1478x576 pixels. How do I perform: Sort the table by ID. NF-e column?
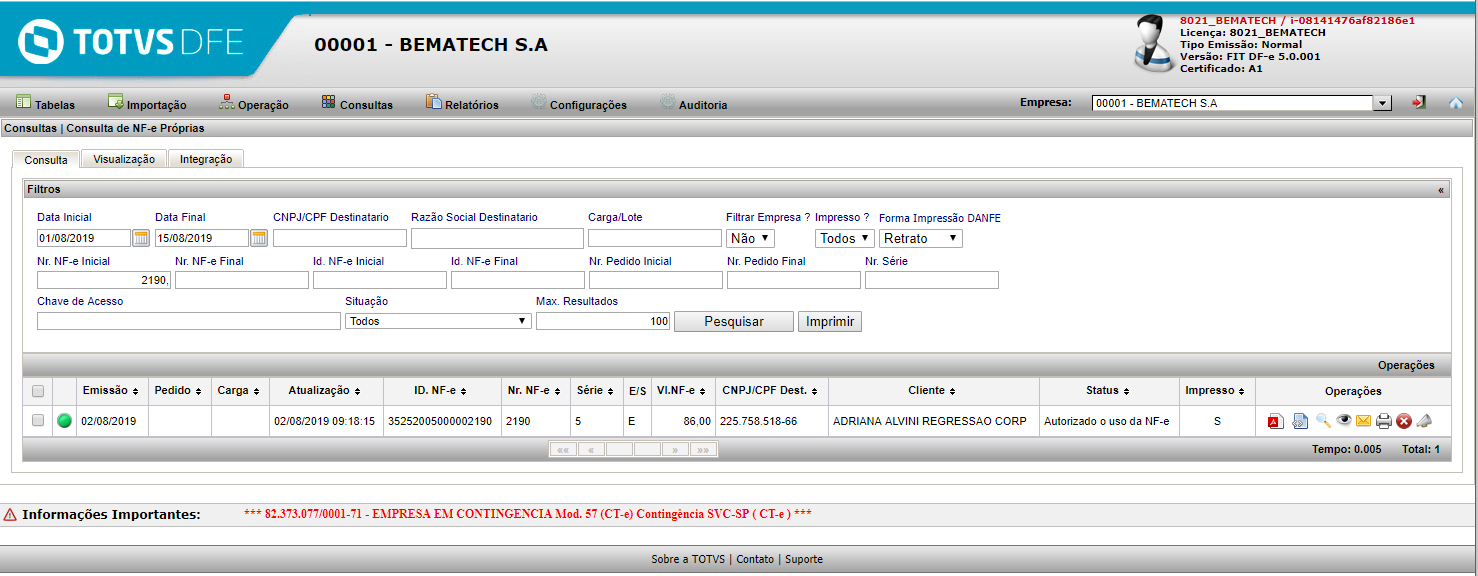(441, 391)
